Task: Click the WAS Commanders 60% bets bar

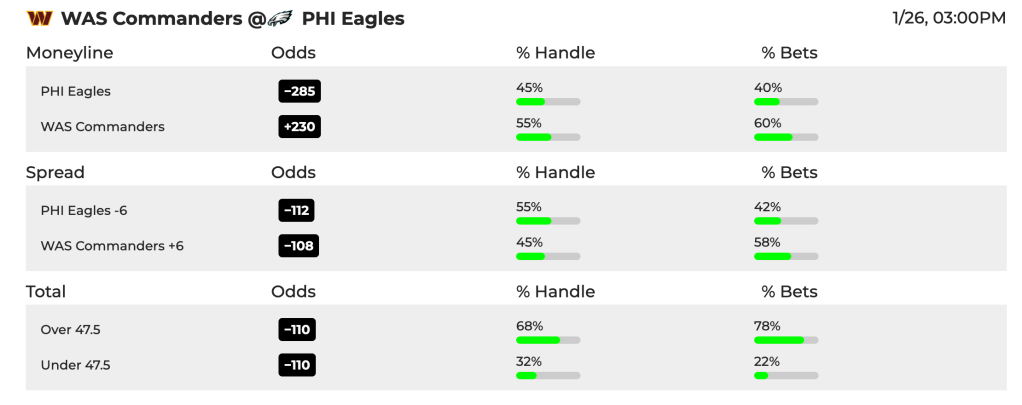Action: [786, 137]
